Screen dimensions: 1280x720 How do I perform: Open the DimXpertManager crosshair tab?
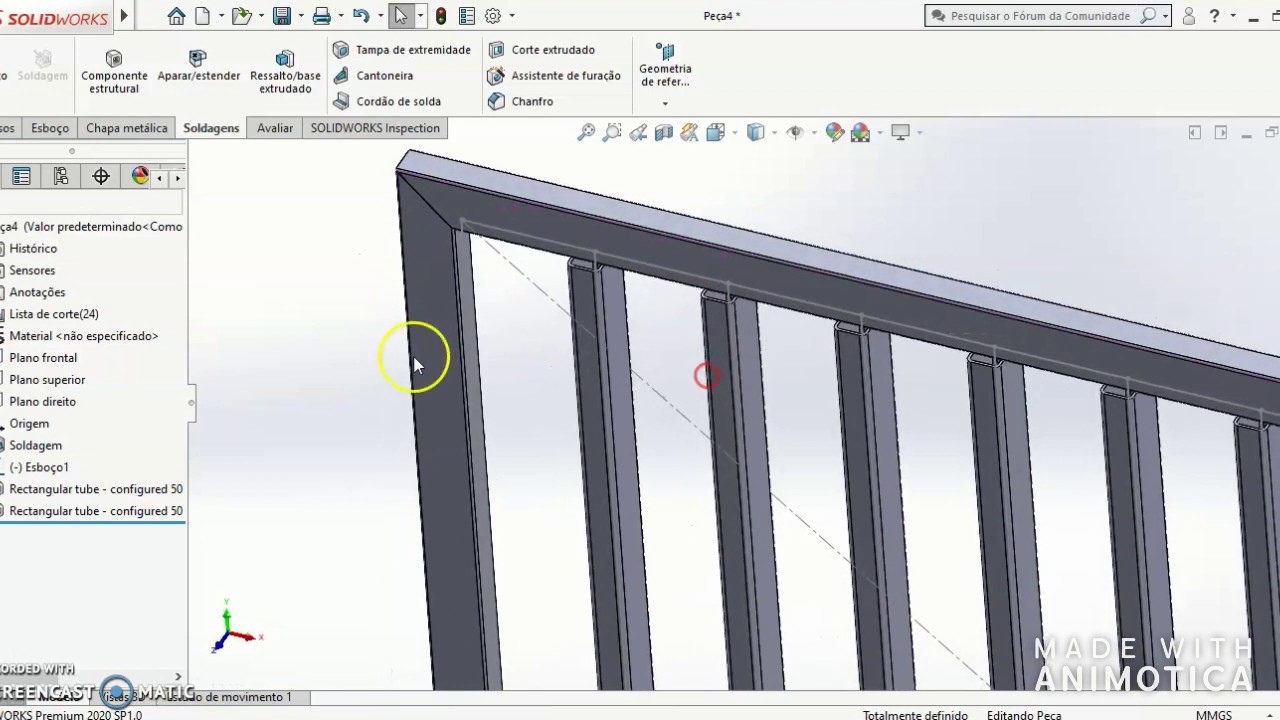tap(101, 177)
